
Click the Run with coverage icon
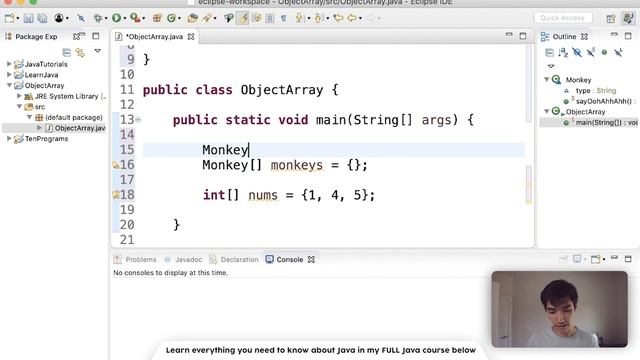pyautogui.click(x=134, y=18)
